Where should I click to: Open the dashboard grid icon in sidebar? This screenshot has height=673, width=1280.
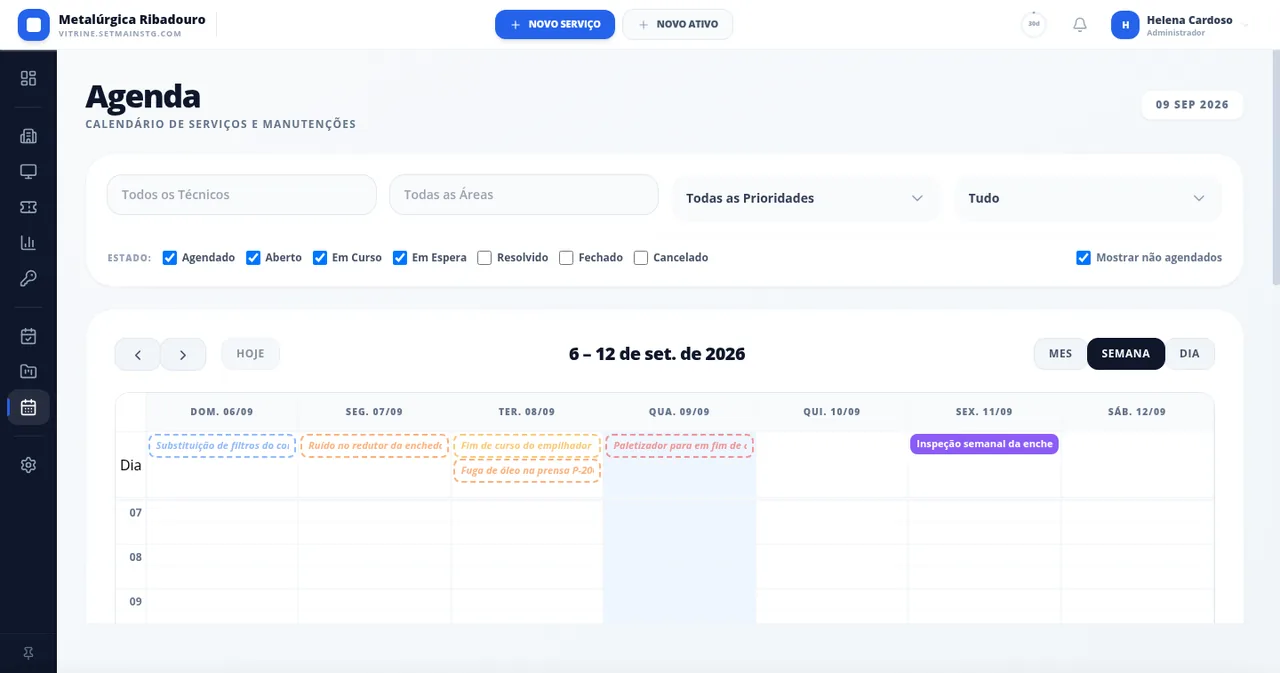point(28,78)
